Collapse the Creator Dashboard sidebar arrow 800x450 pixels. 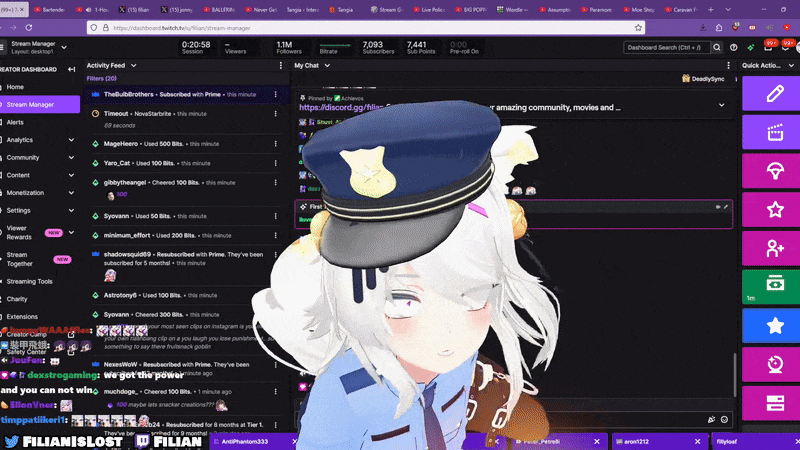pos(71,69)
